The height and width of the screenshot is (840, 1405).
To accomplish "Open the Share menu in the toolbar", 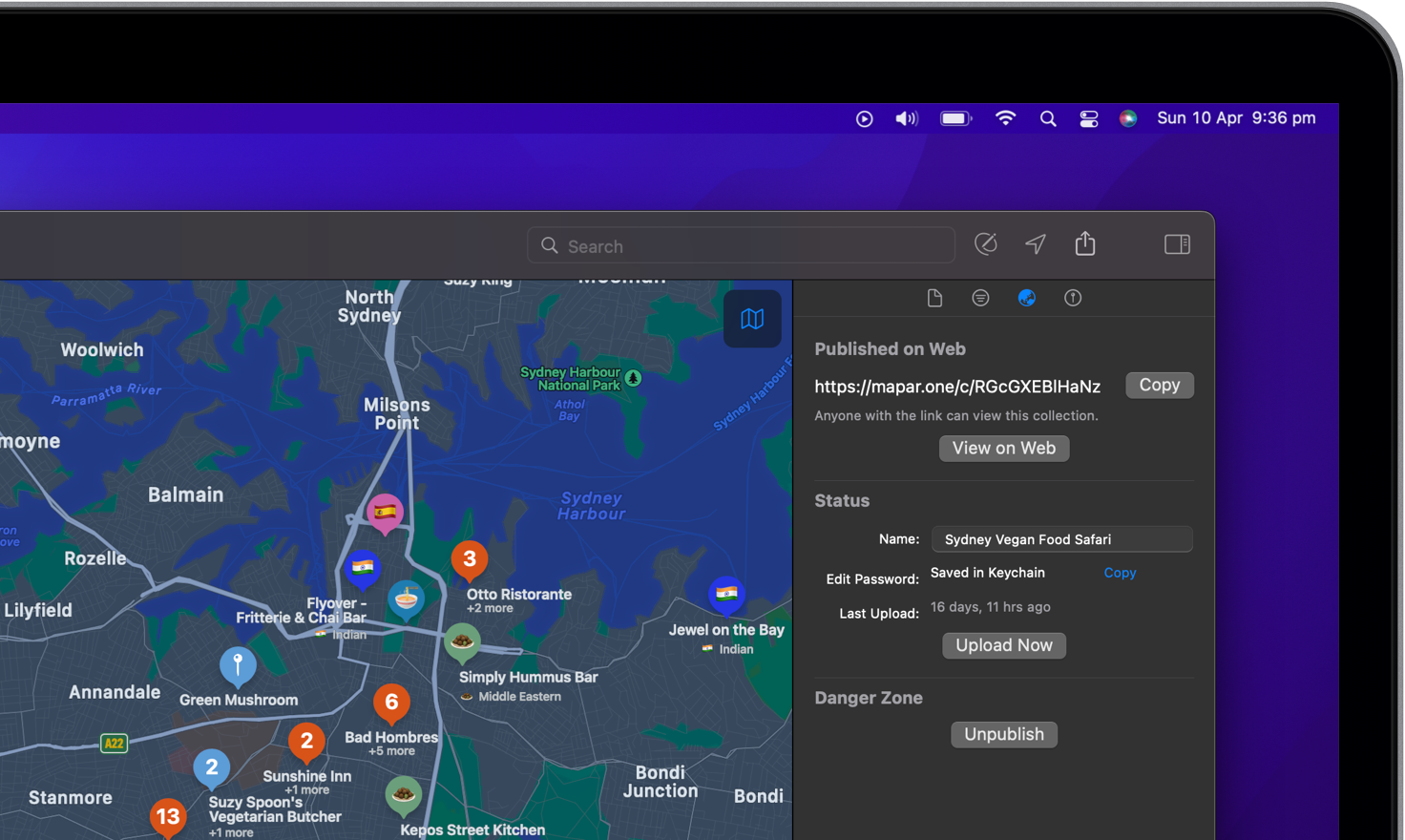I will (x=1085, y=243).
